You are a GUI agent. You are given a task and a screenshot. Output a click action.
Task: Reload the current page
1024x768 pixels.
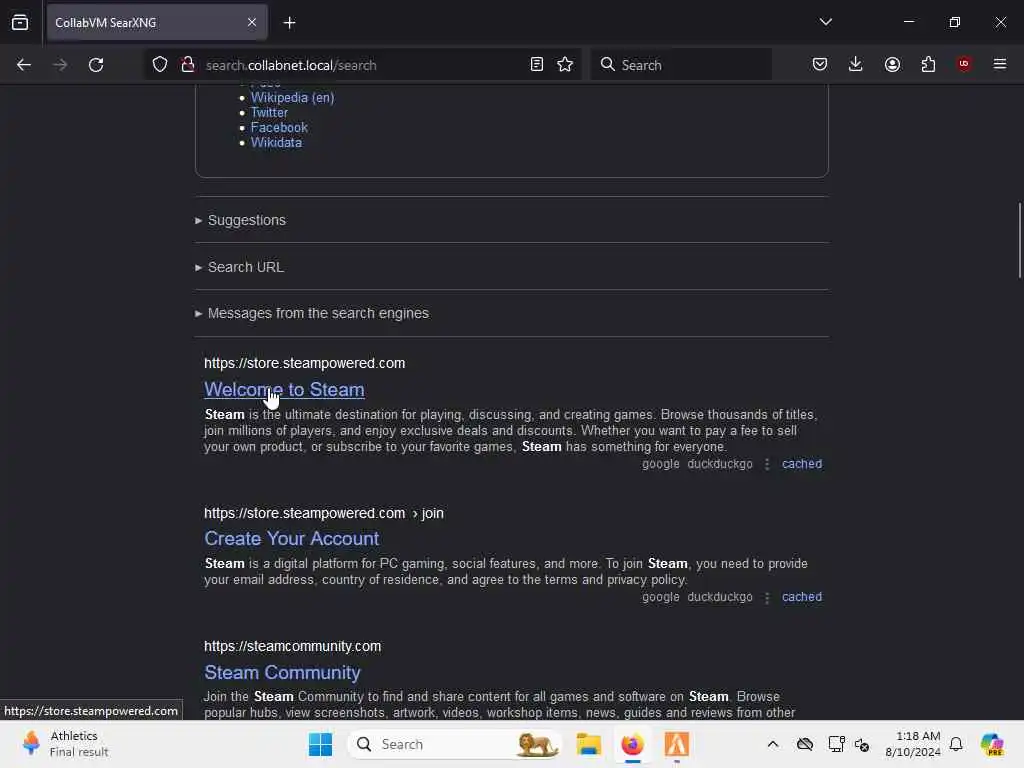pos(96,65)
